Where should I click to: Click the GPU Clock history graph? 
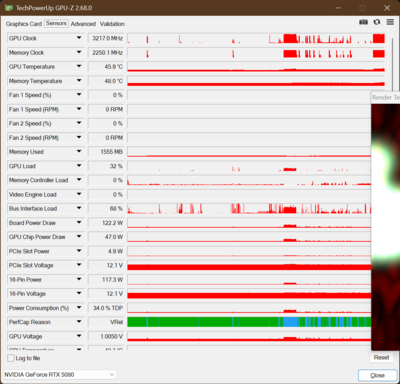pyautogui.click(x=256, y=38)
